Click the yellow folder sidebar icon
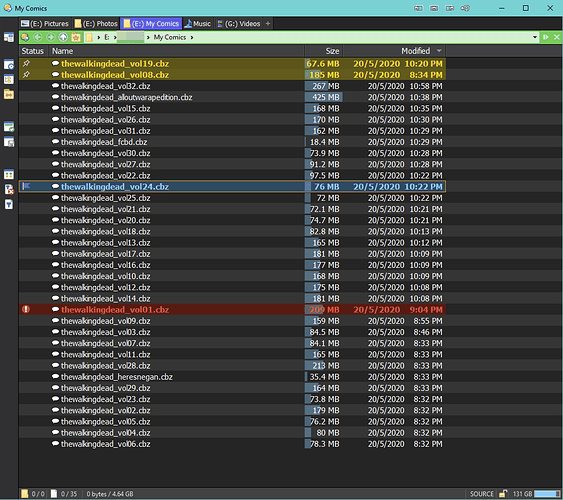Screen dimensions: 563x500 tap(9, 94)
